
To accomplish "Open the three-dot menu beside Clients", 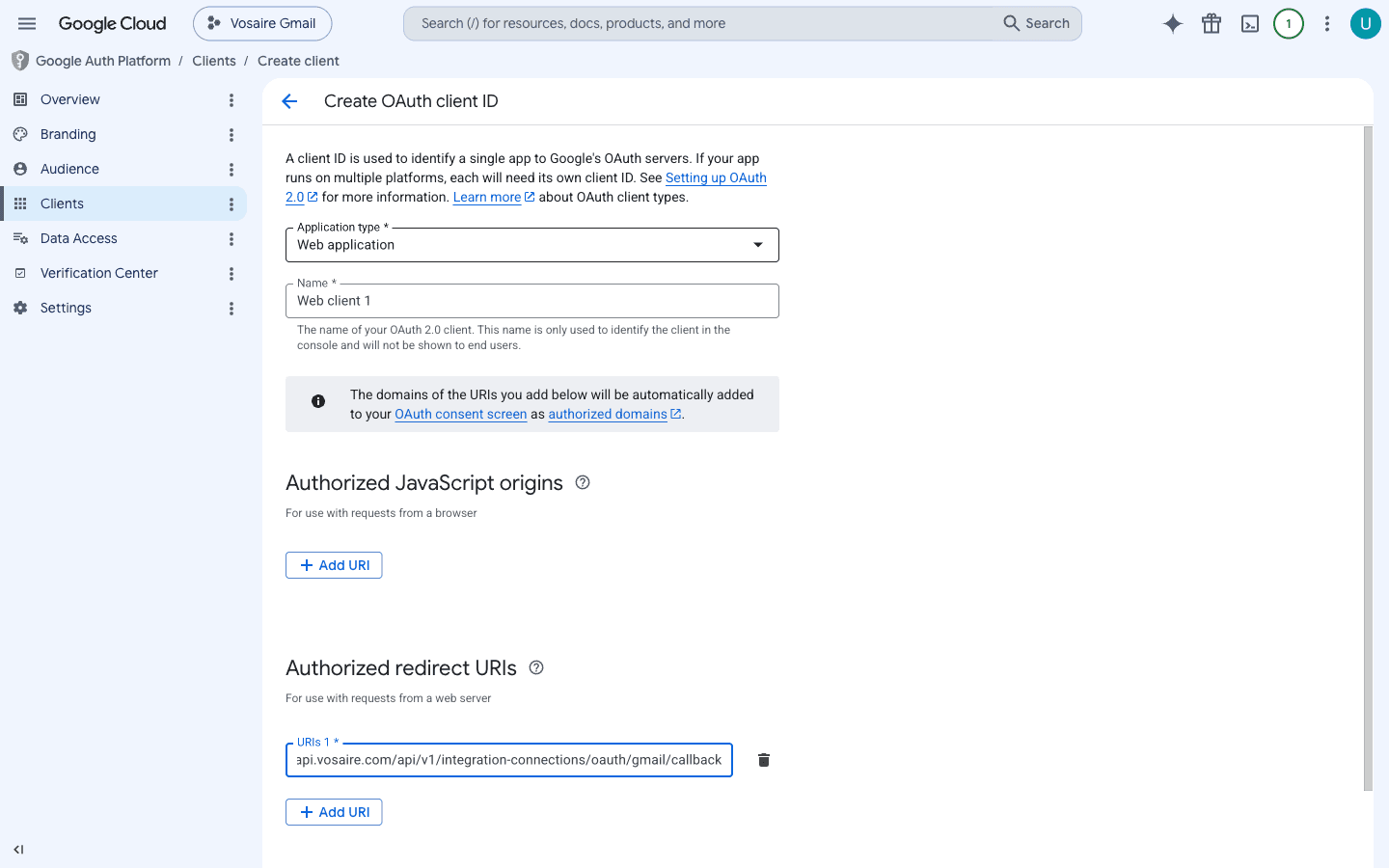I will pos(231,204).
